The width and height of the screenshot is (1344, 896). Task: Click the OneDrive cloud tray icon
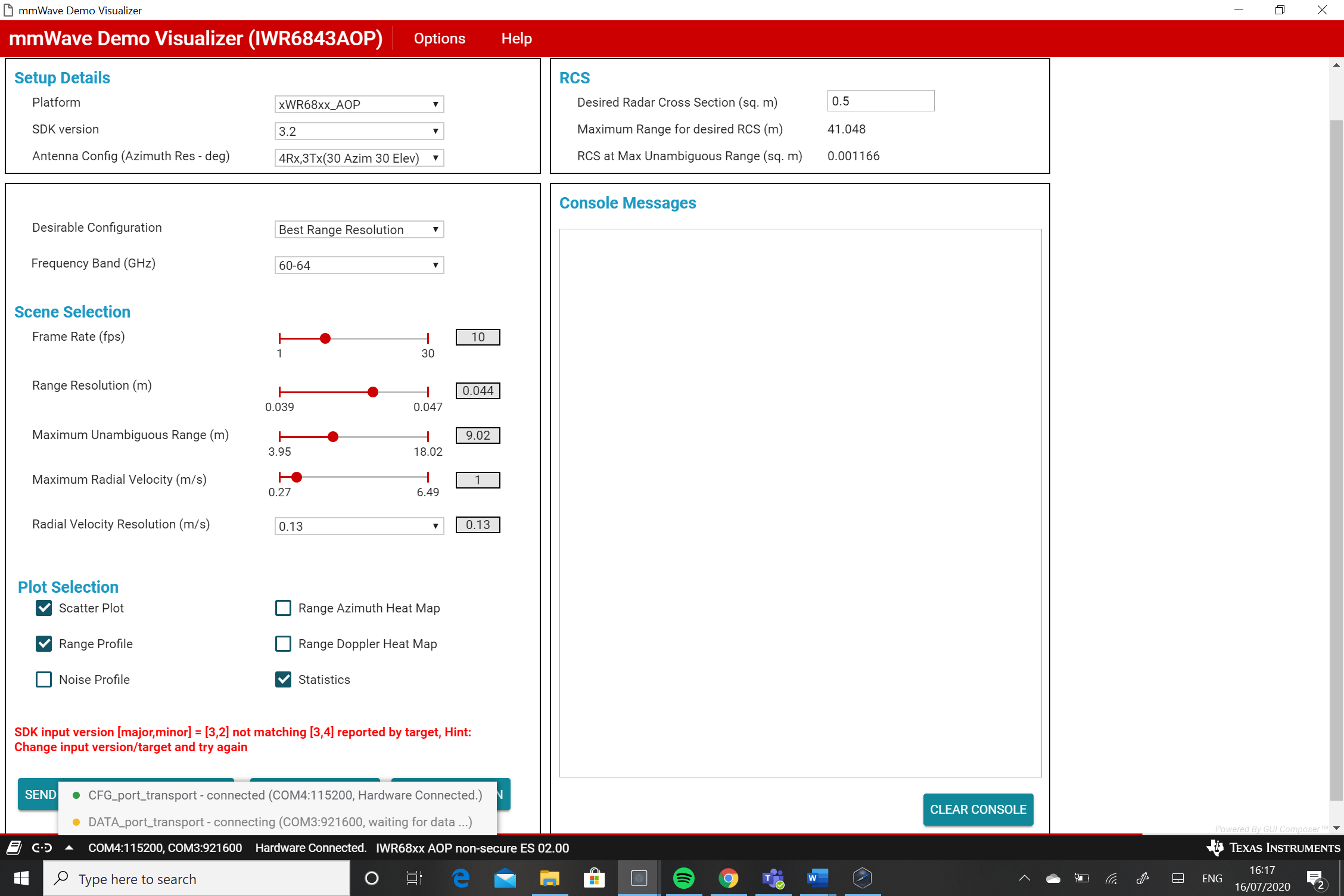pyautogui.click(x=1053, y=878)
